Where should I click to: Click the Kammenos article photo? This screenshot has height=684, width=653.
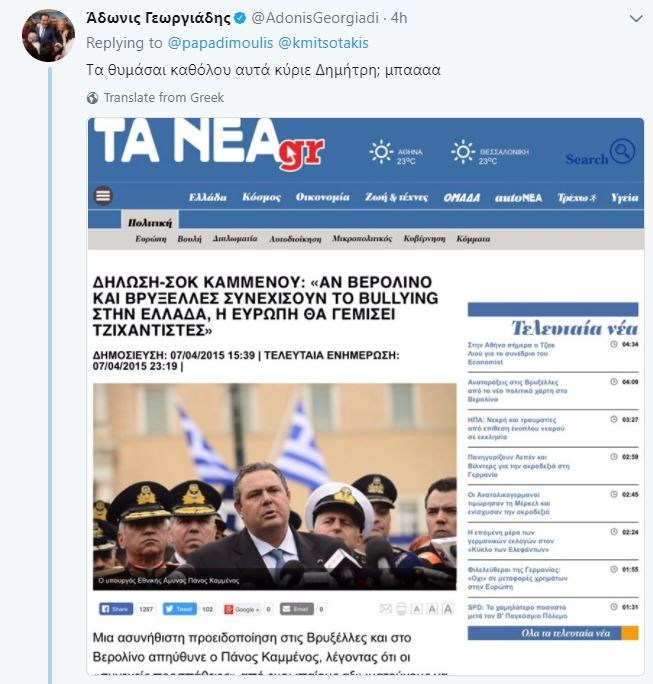click(x=274, y=486)
